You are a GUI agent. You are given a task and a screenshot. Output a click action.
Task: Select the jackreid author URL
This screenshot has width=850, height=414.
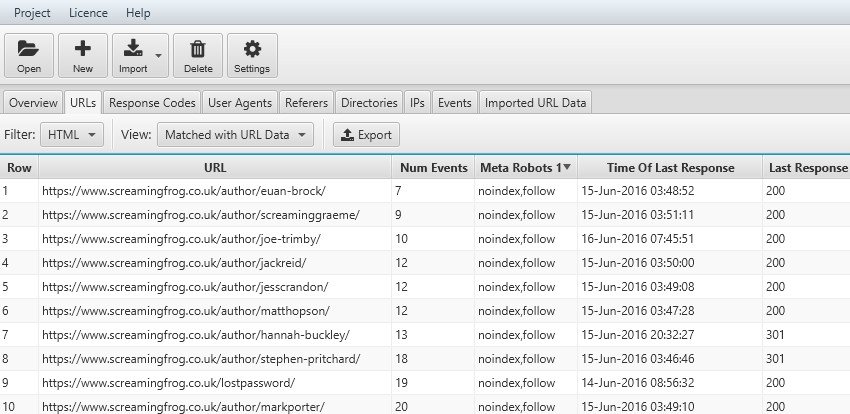click(174, 263)
